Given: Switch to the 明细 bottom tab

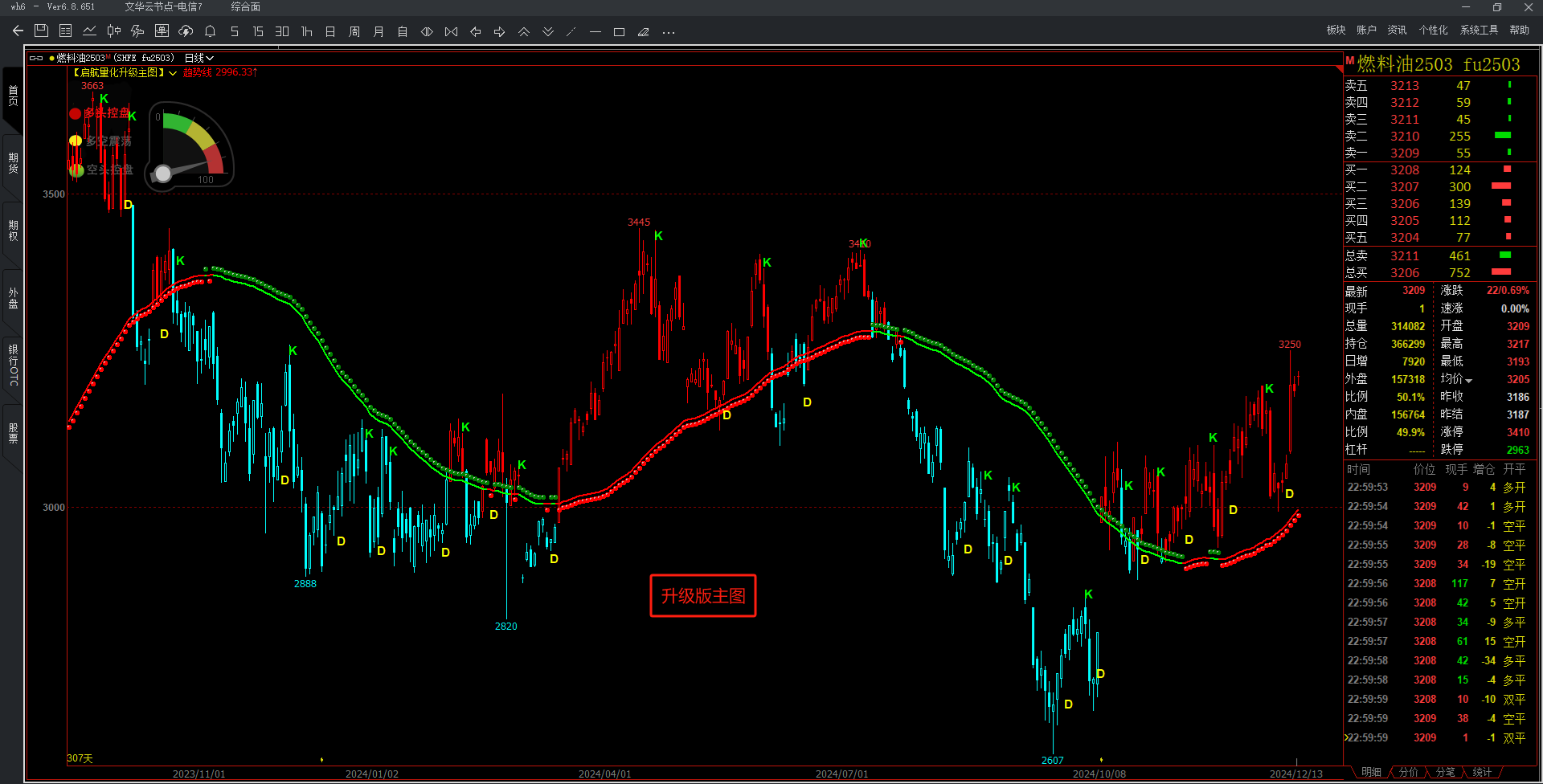Looking at the screenshot, I should click(1371, 772).
